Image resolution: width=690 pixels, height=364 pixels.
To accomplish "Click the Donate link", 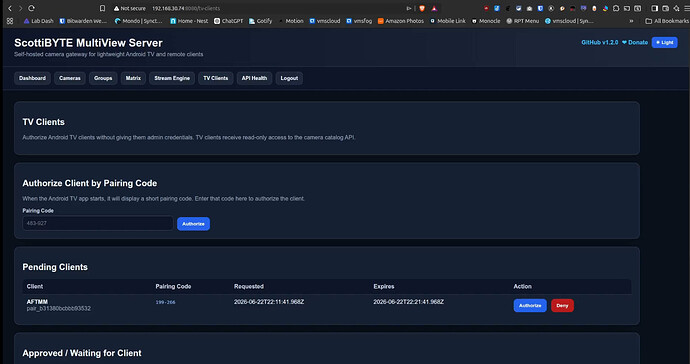I will [635, 42].
